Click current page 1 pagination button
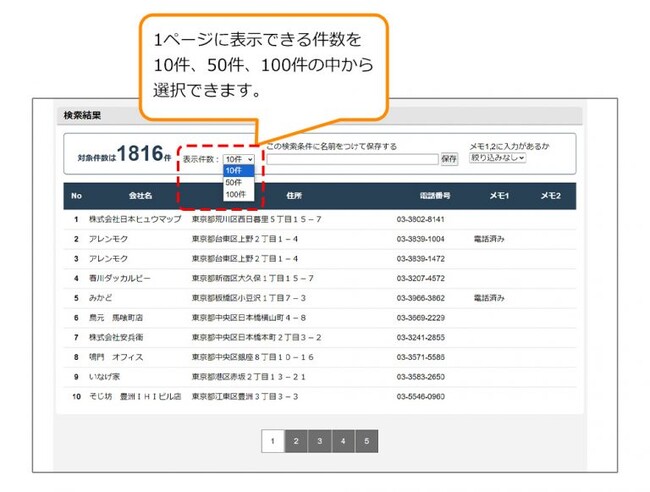The height and width of the screenshot is (492, 650). click(x=271, y=440)
